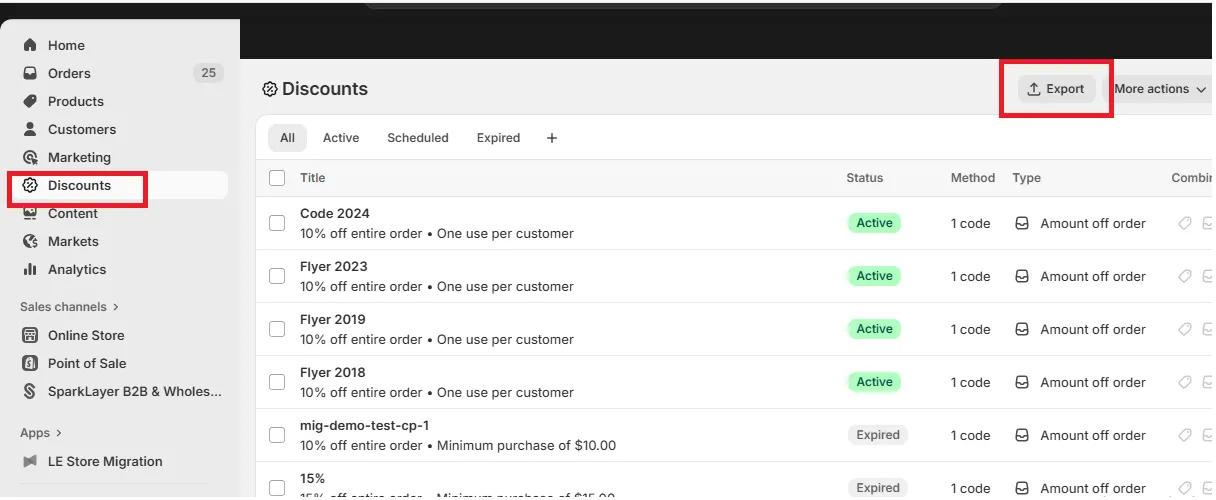The image size is (1216, 500).
Task: Click the combination tag icon for Flyer 2018
Action: pyautogui.click(x=1185, y=382)
